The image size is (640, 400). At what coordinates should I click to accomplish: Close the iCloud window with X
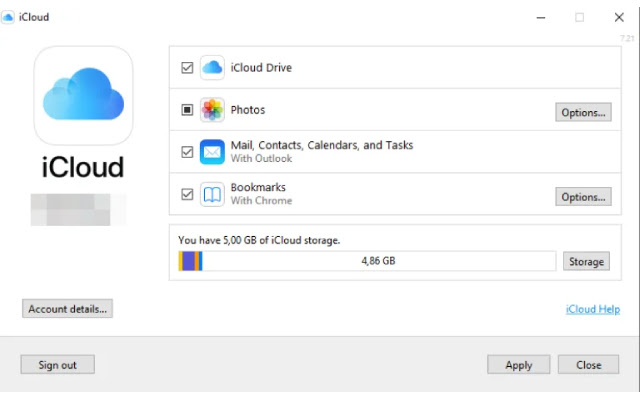point(619,18)
